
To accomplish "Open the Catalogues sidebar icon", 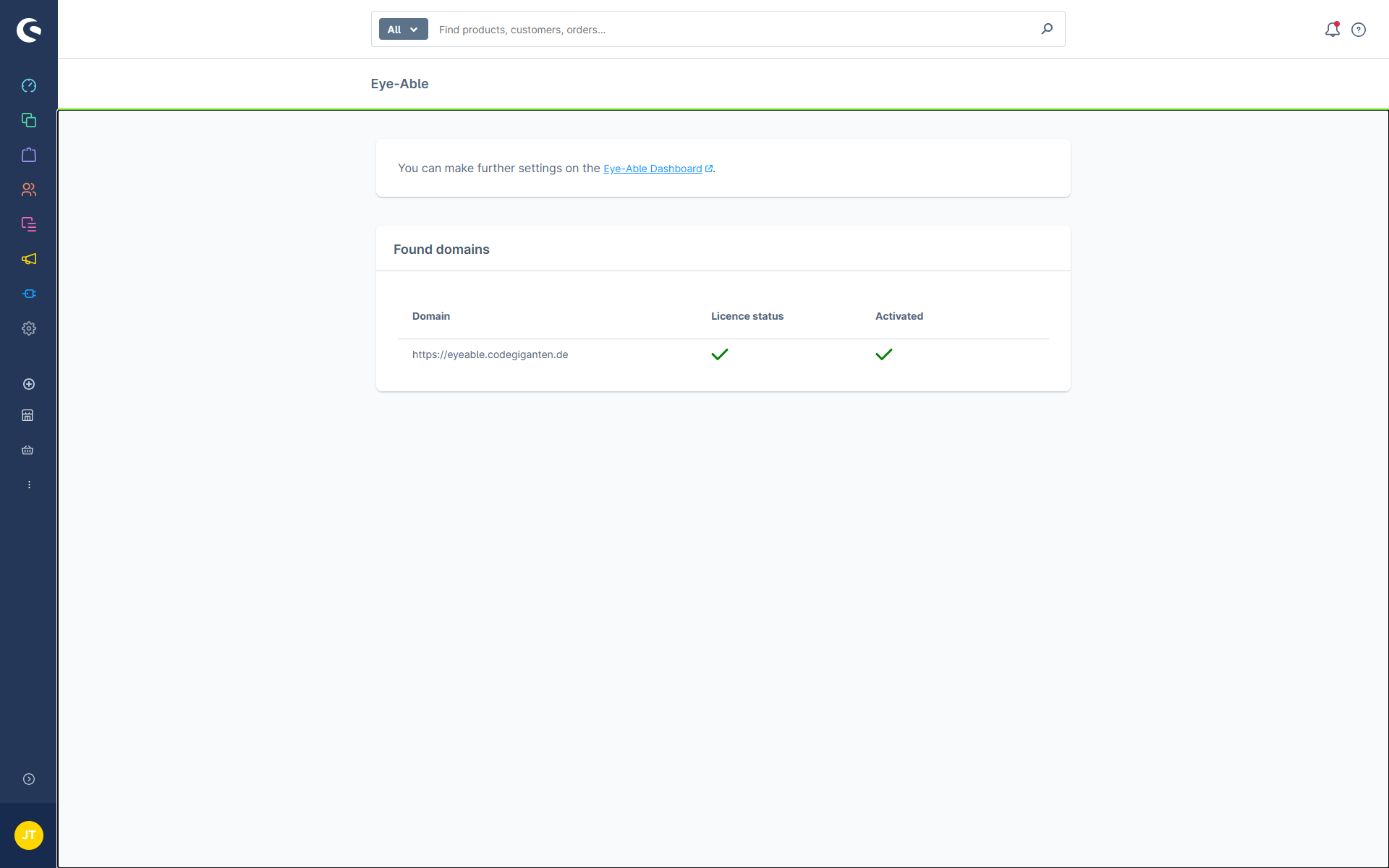I will pyautogui.click(x=29, y=120).
